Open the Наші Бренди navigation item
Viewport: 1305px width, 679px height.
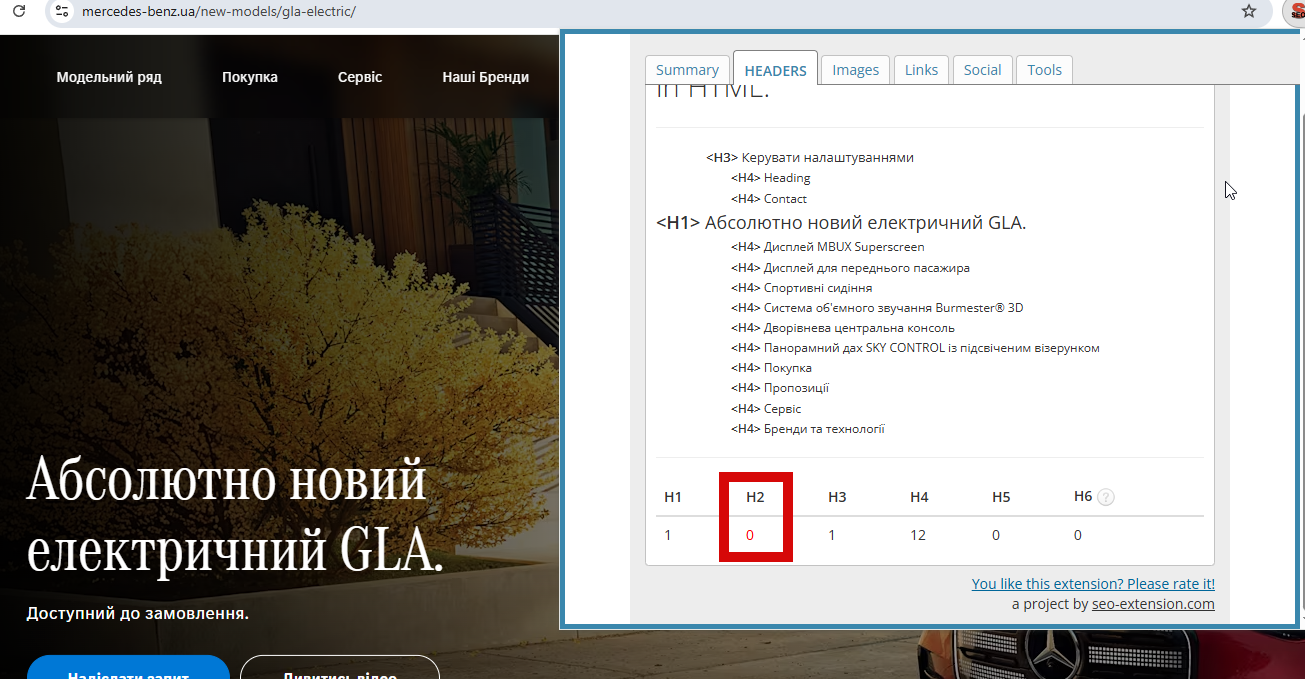(x=486, y=77)
